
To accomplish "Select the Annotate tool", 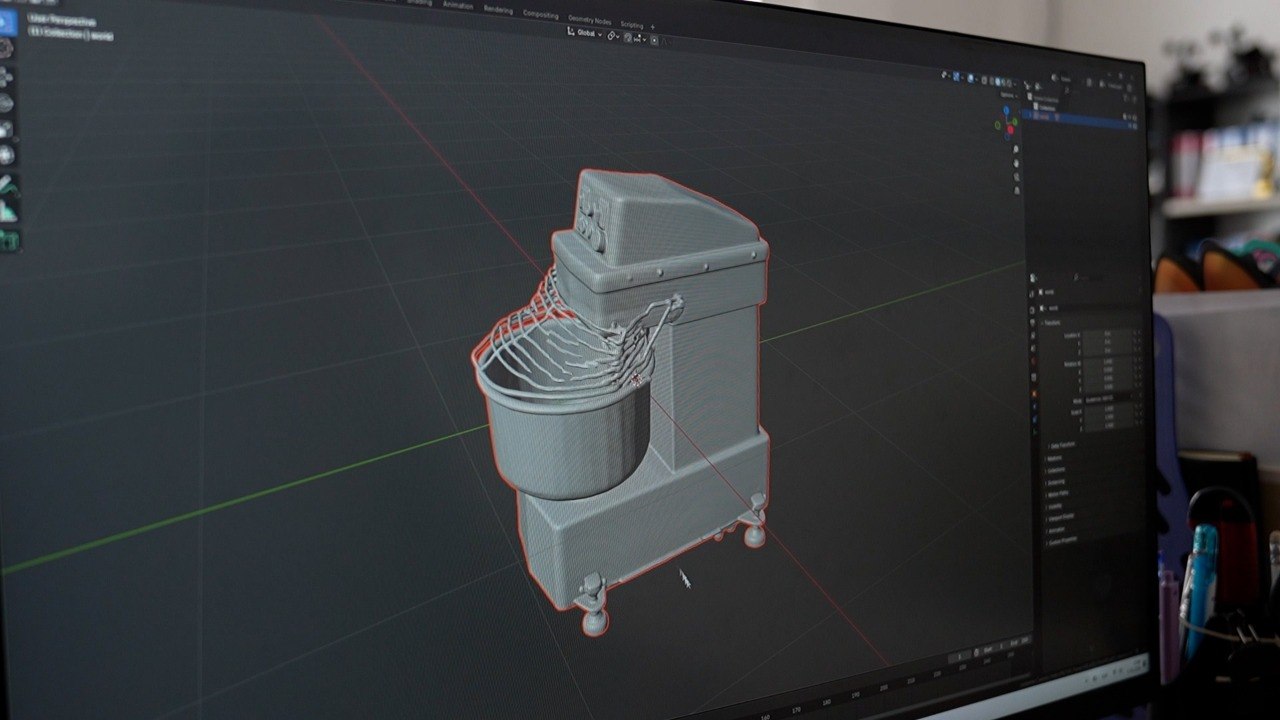I will pyautogui.click(x=7, y=185).
